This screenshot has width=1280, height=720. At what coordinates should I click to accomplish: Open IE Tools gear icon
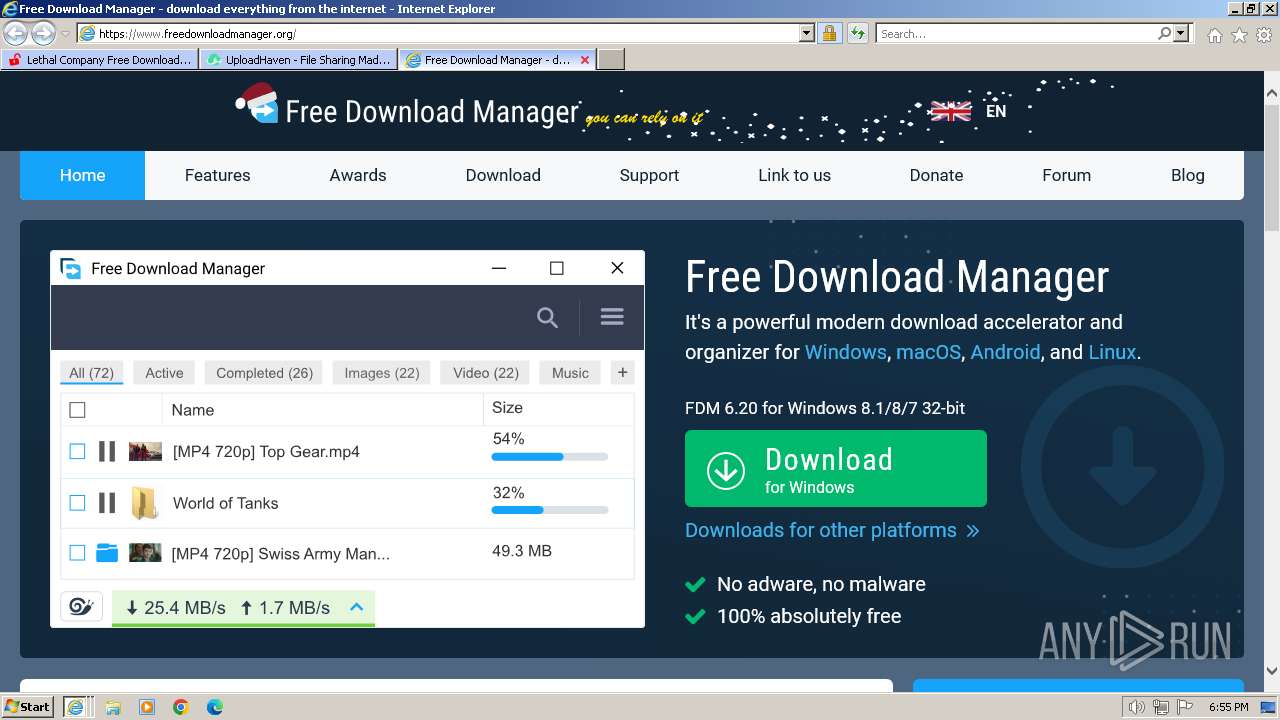click(x=1264, y=35)
